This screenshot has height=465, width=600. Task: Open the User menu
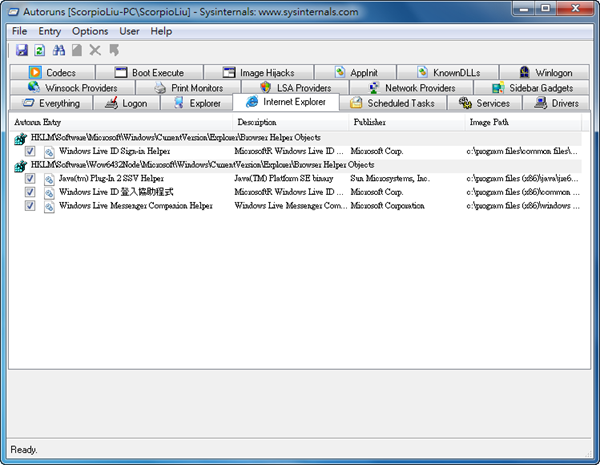pos(130,31)
